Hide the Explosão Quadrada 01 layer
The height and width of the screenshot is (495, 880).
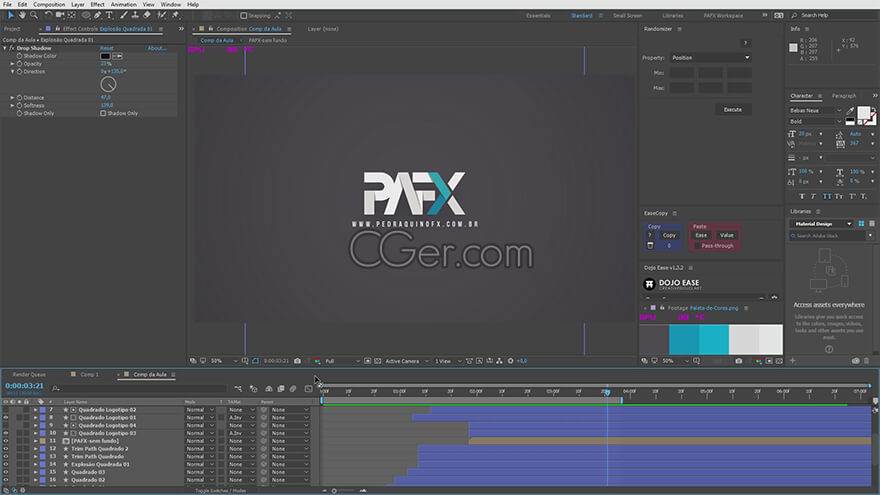pyautogui.click(x=6, y=465)
